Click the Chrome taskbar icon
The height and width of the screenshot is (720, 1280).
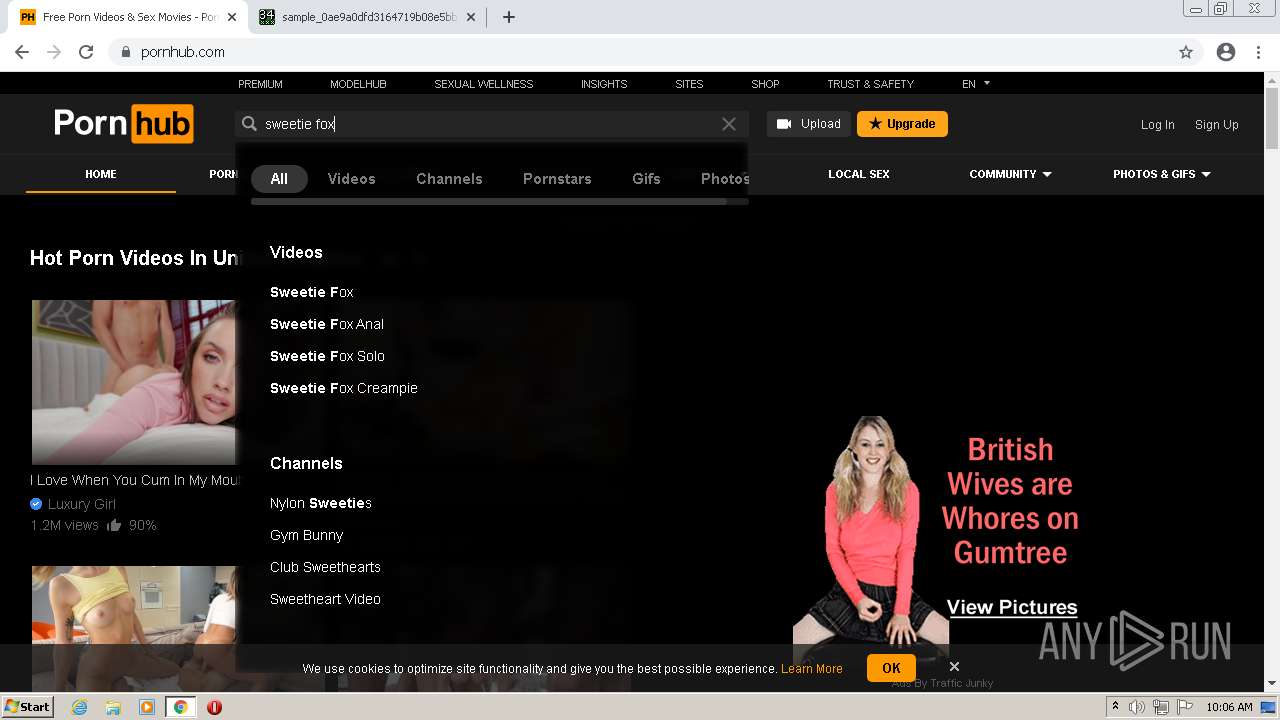180,707
